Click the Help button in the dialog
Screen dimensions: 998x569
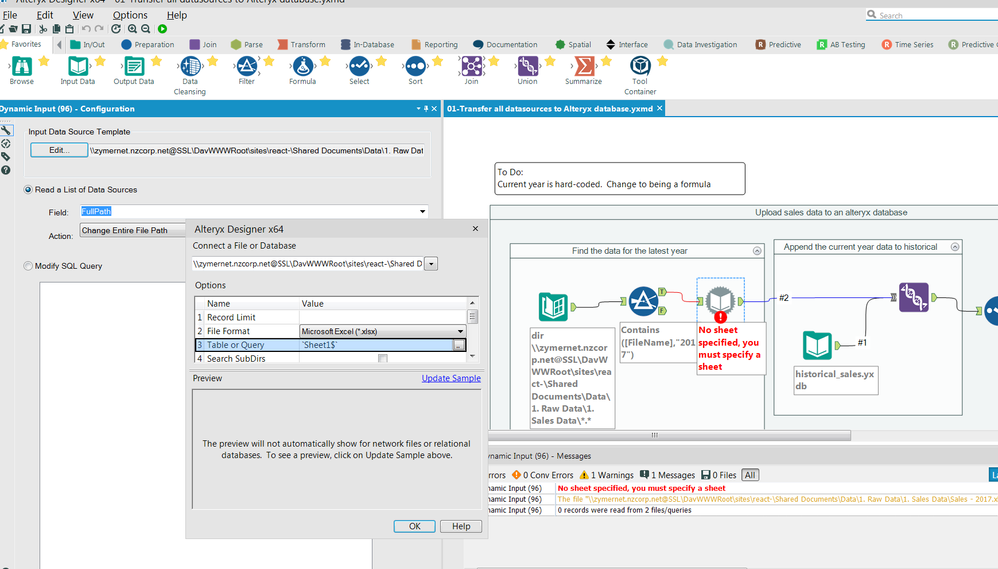(461, 526)
